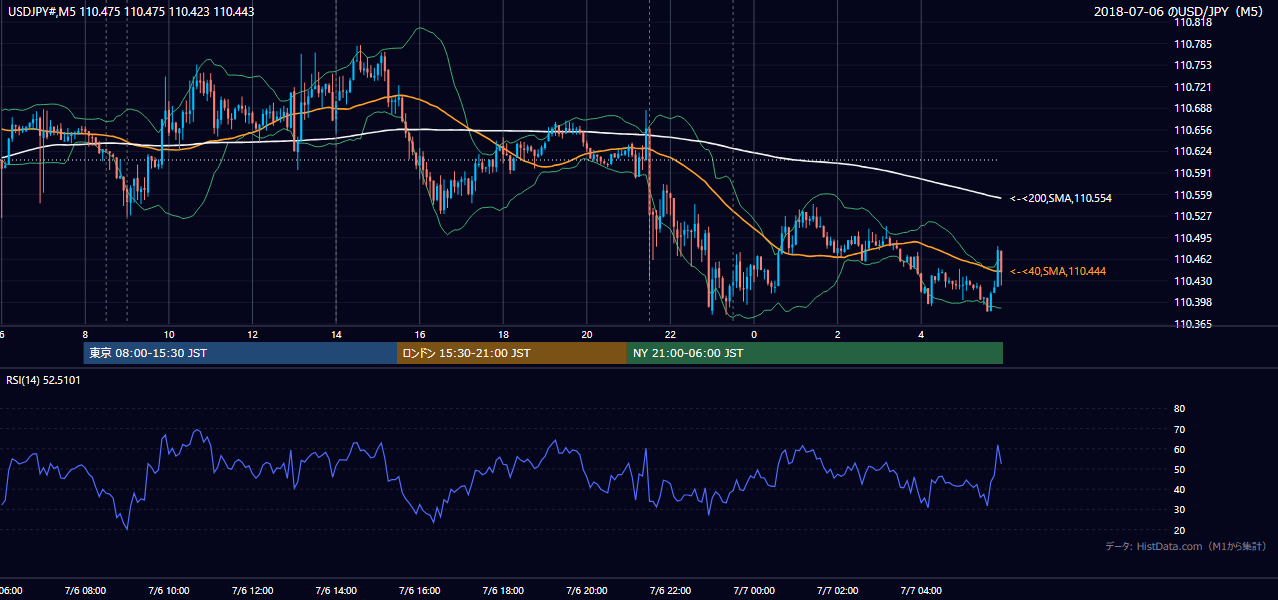Click the 200 SMA 110.554 label
1278x600 pixels.
(x=1061, y=198)
